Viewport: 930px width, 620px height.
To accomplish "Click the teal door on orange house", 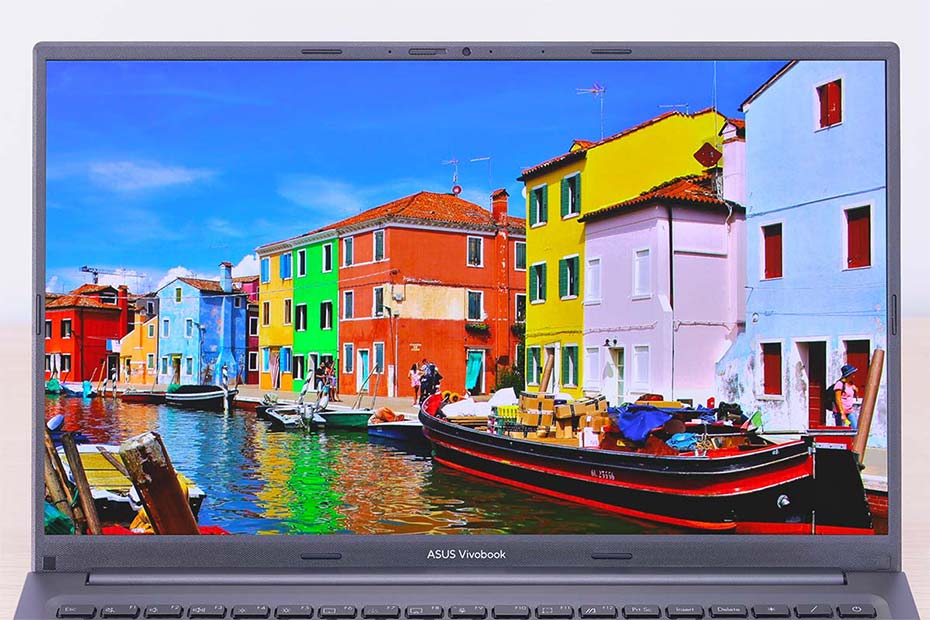I will (474, 370).
